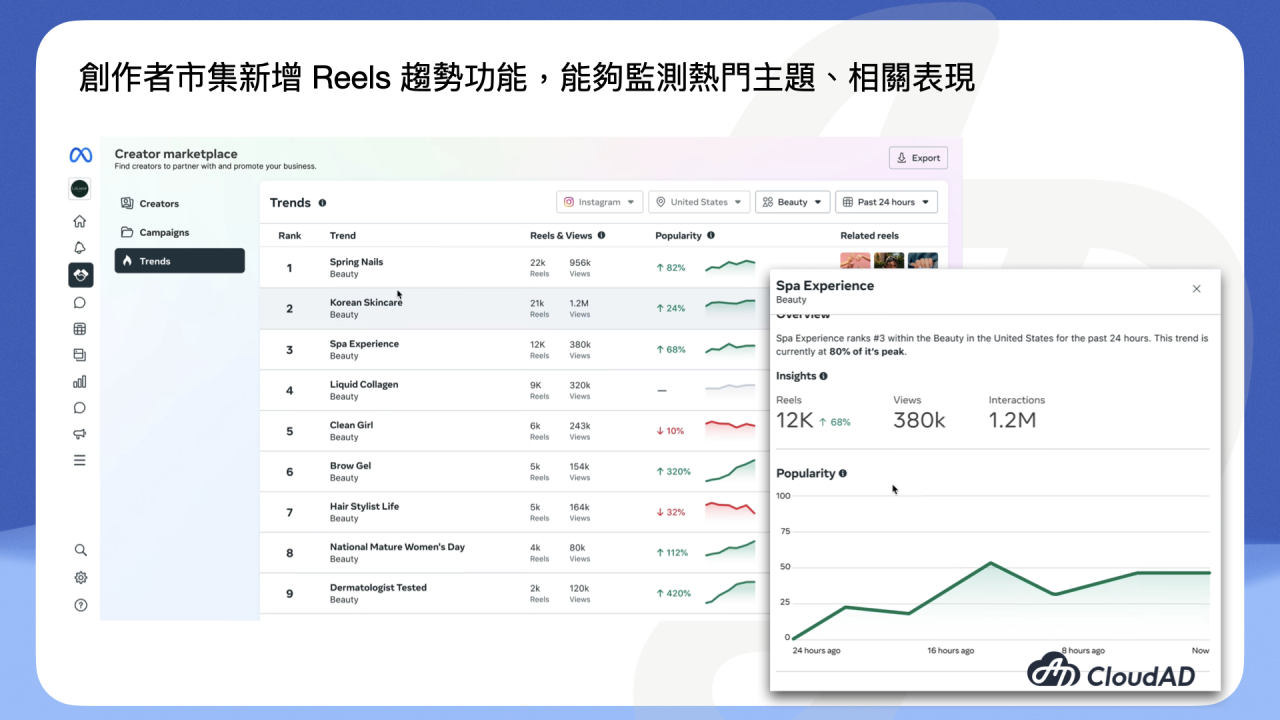This screenshot has width=1280, height=720.
Task: Click the Hair Stylist Life 32% decrease
Action: (x=670, y=512)
